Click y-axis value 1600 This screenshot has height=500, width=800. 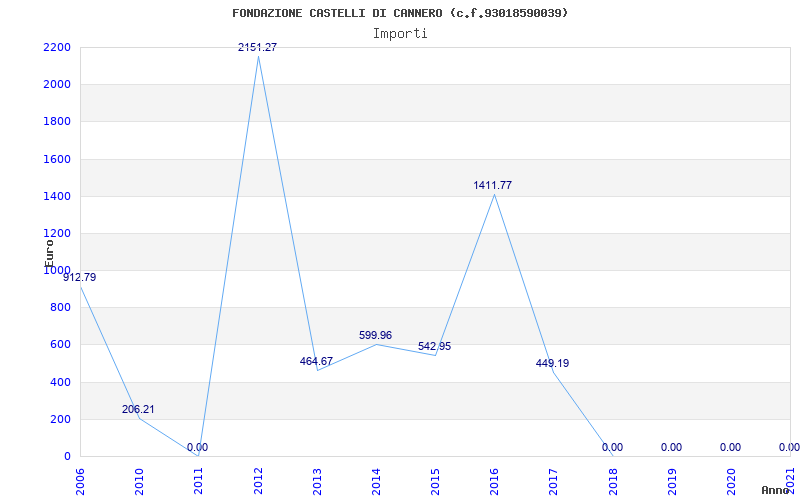(x=58, y=159)
